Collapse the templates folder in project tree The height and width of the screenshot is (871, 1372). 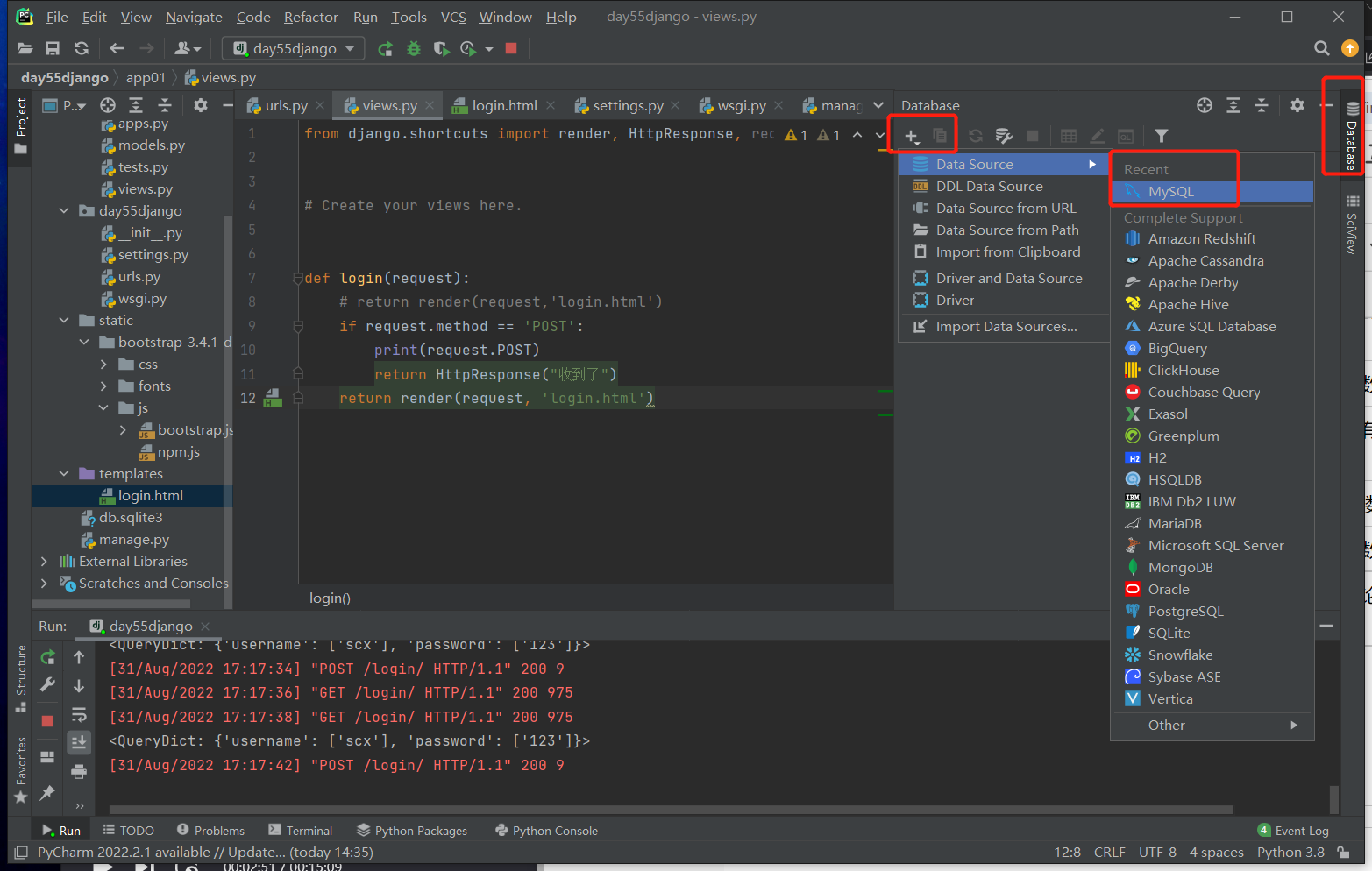click(x=64, y=474)
